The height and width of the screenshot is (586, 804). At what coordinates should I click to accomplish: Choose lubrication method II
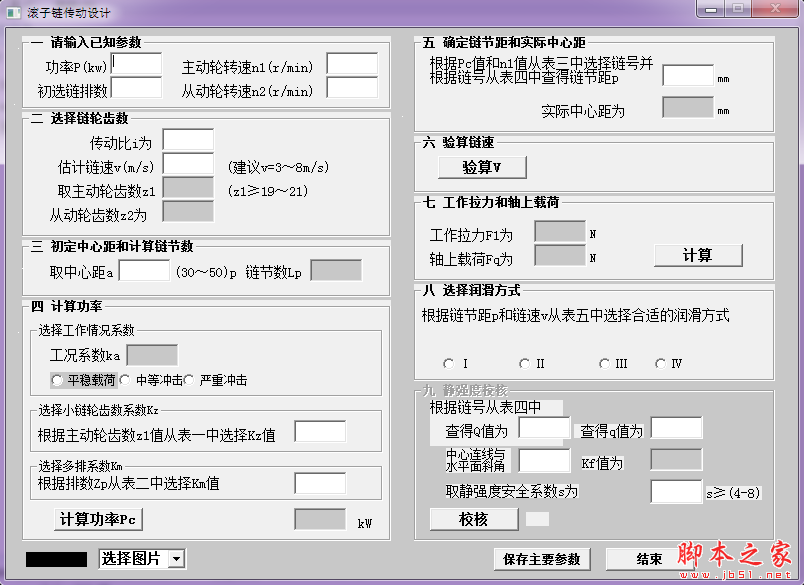click(x=524, y=363)
